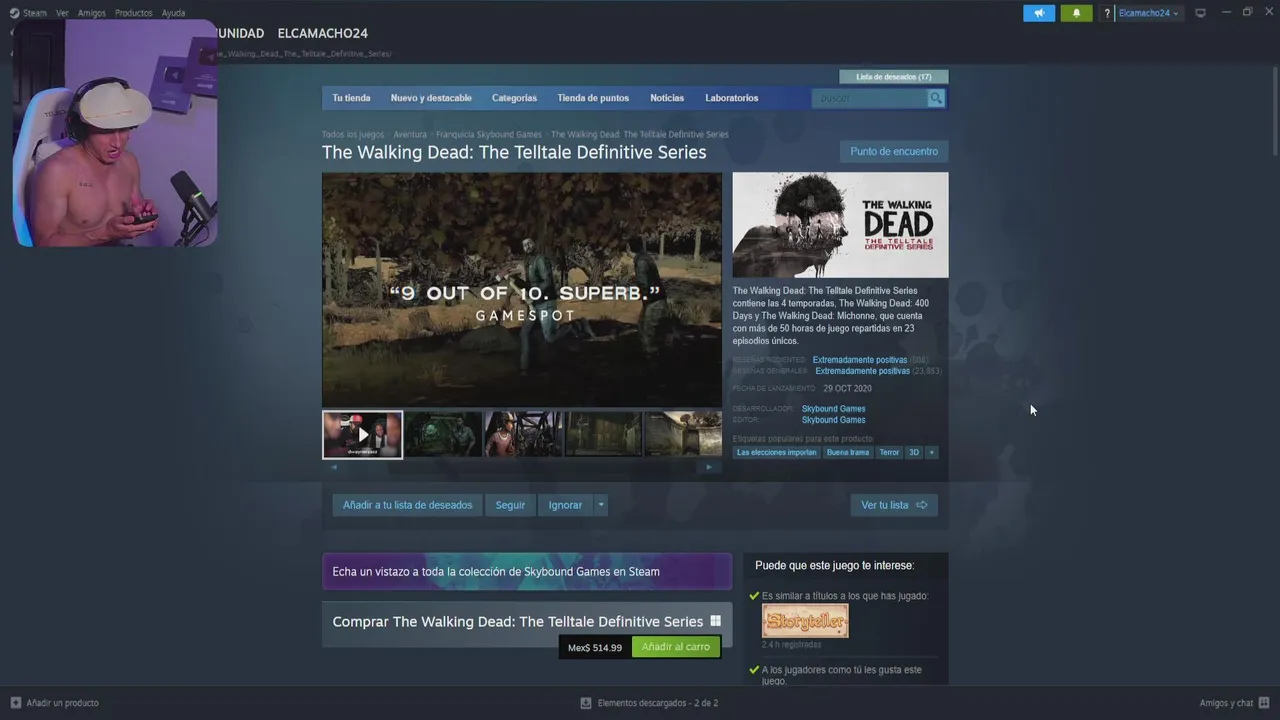Click the Punto de encuentro button
Viewport: 1280px width, 720px height.
894,151
